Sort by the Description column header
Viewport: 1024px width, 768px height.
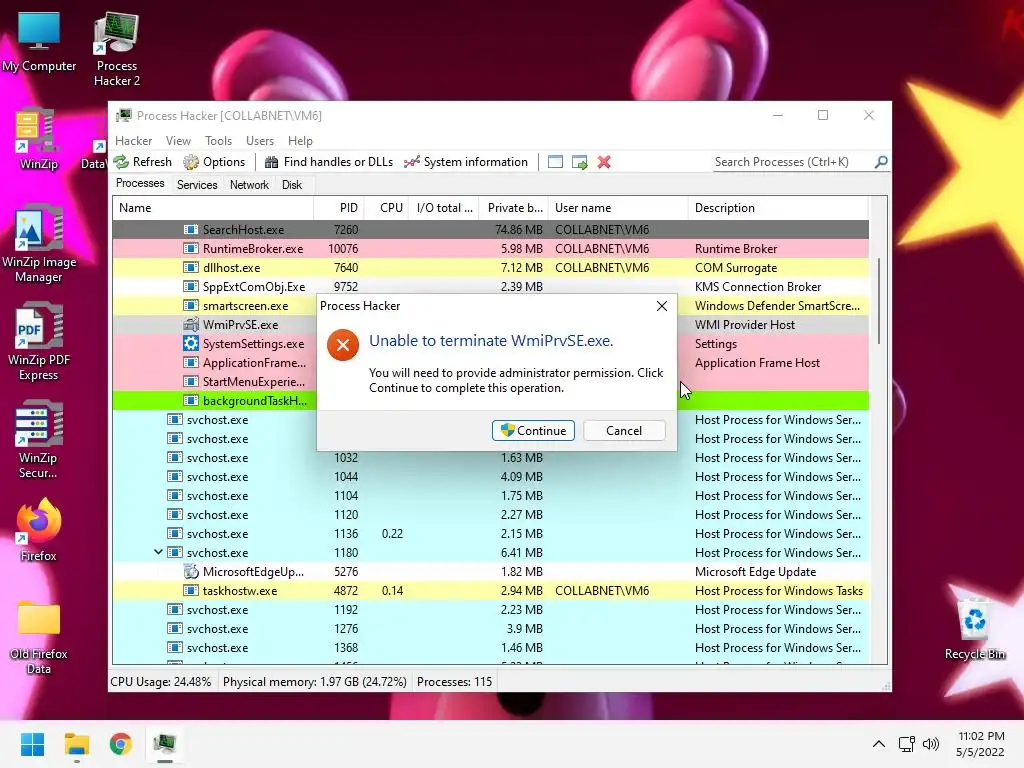(x=778, y=208)
